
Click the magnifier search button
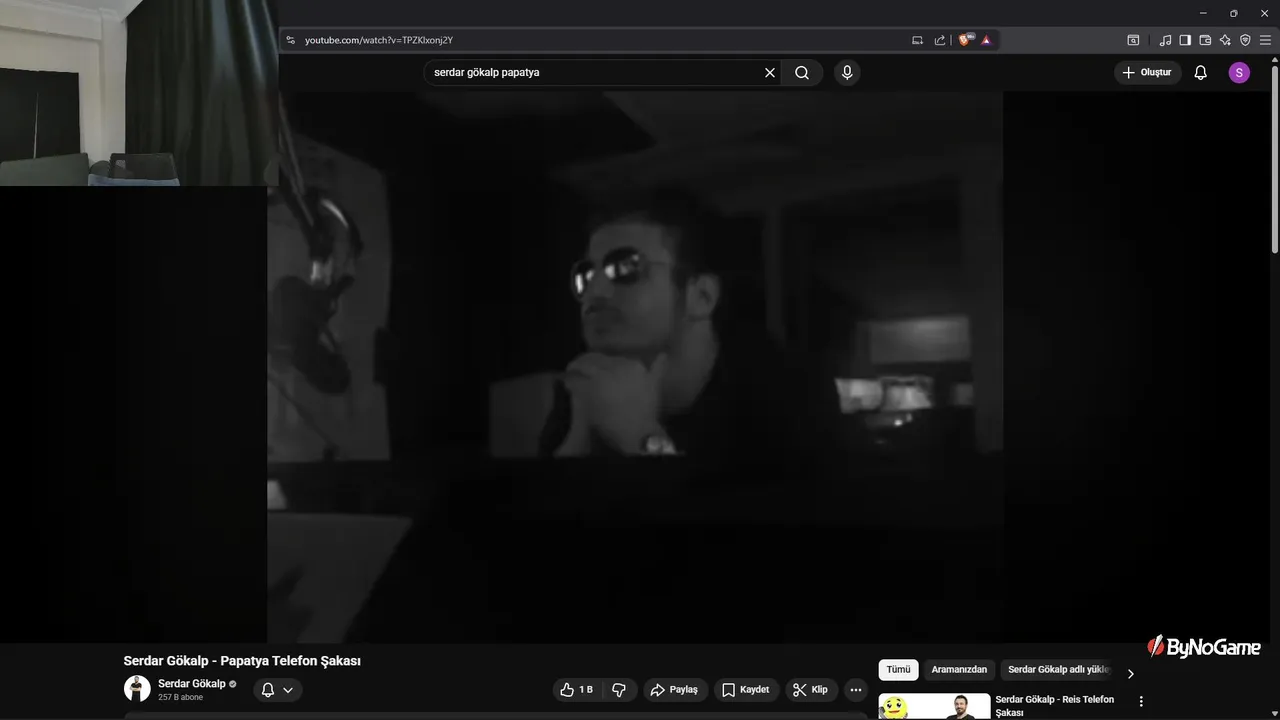(802, 73)
